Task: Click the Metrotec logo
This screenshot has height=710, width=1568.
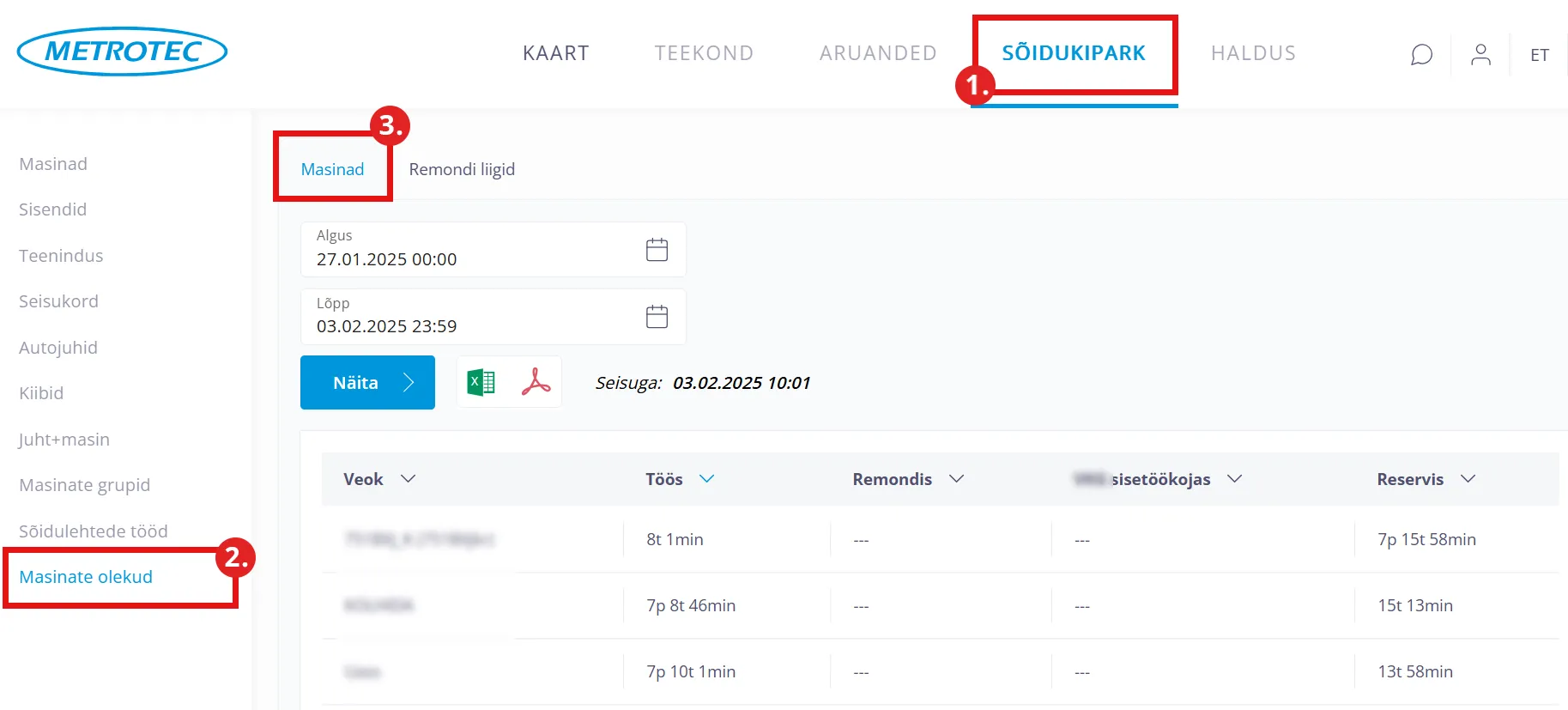Action: coord(122,52)
